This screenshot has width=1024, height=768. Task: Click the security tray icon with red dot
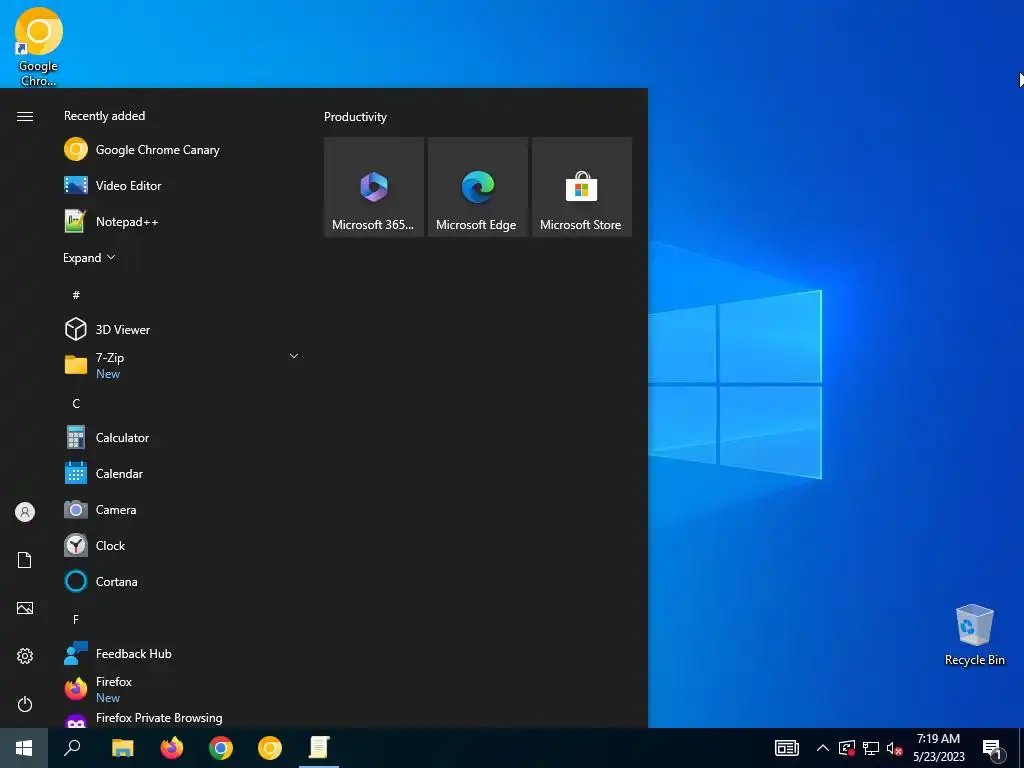click(x=847, y=748)
